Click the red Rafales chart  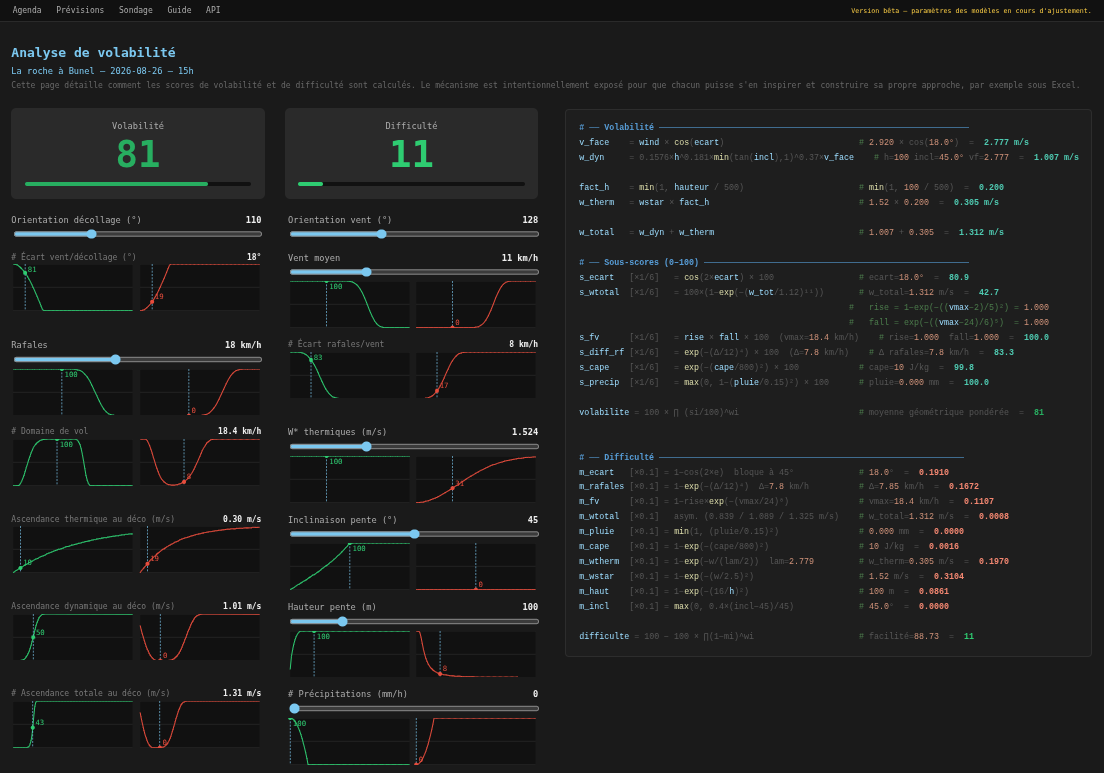point(200,391)
